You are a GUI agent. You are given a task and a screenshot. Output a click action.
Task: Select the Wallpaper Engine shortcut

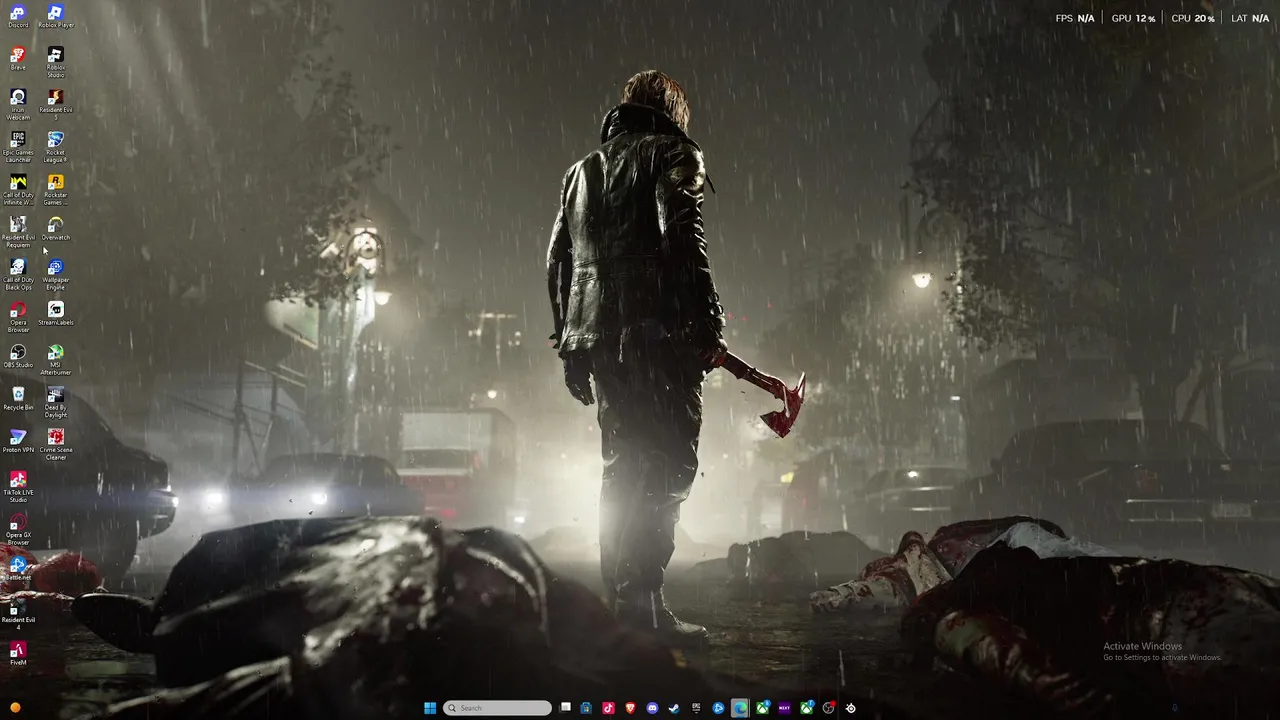[56, 275]
